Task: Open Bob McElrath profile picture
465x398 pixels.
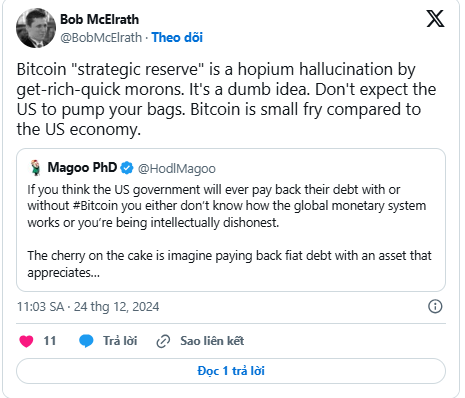Action: pos(36,28)
